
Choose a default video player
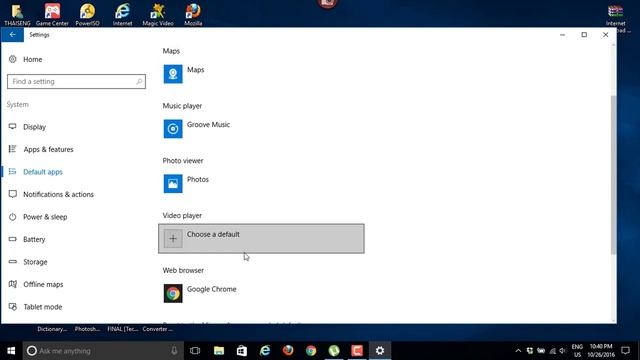click(261, 238)
